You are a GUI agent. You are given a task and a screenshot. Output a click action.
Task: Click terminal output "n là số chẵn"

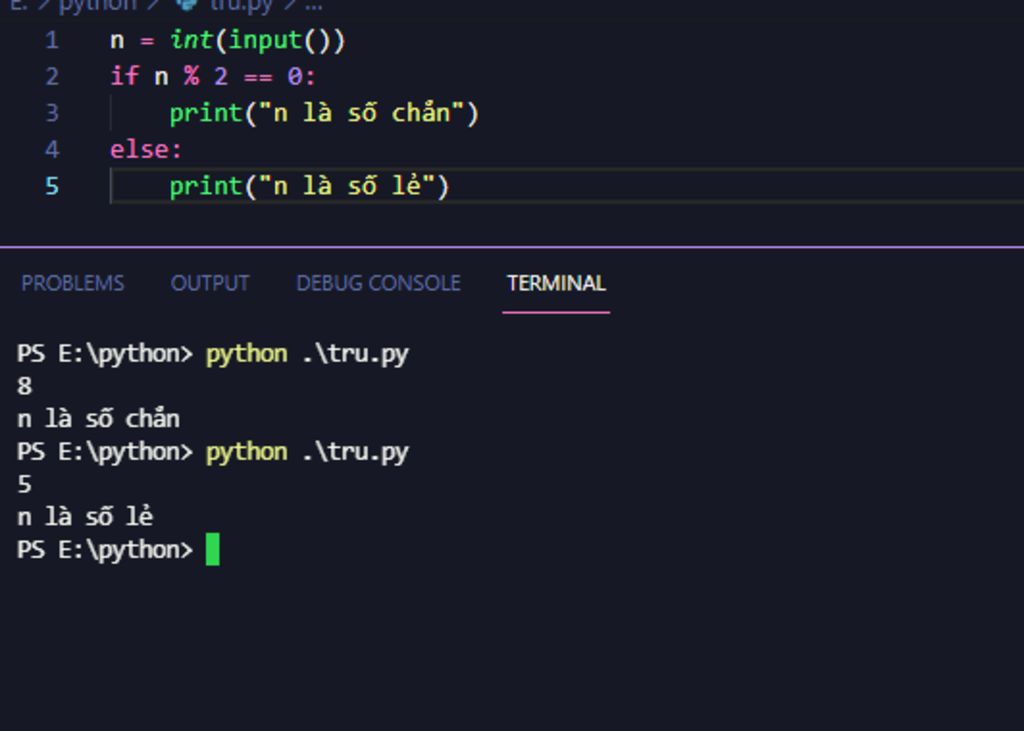coord(98,419)
